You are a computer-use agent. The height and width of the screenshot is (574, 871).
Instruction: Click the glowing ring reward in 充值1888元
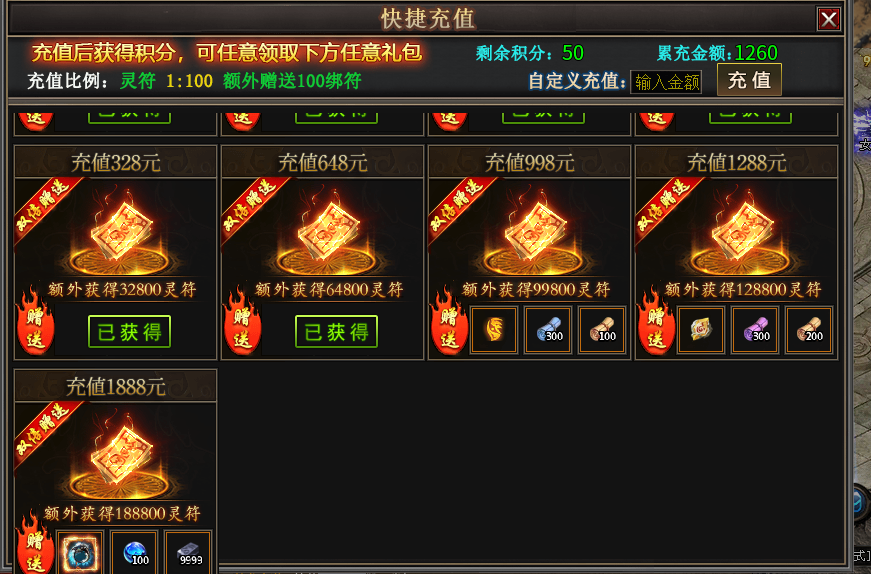click(79, 552)
